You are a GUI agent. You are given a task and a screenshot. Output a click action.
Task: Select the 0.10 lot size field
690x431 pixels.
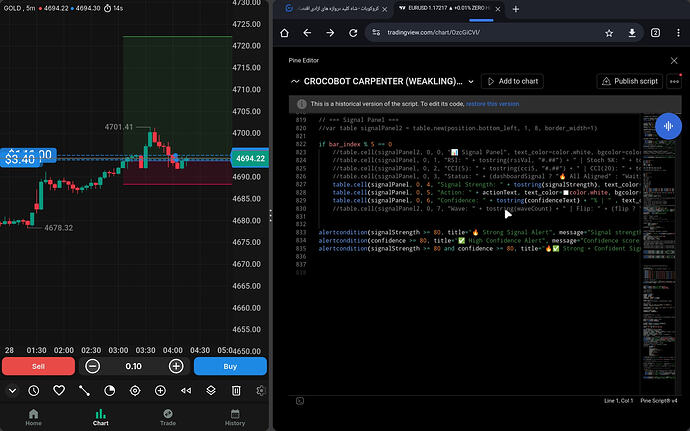click(x=134, y=366)
